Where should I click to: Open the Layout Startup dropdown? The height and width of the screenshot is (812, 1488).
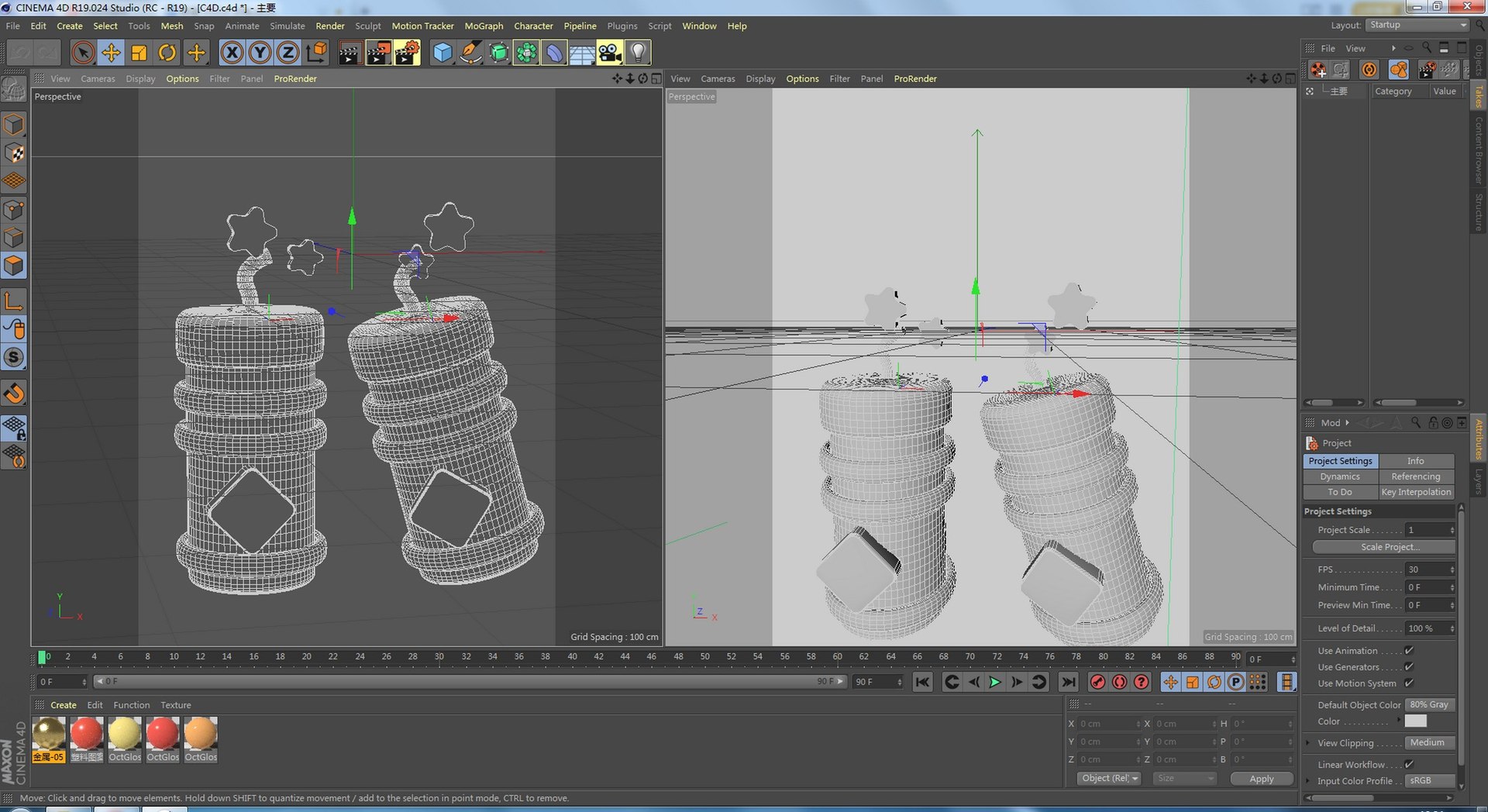(1417, 25)
